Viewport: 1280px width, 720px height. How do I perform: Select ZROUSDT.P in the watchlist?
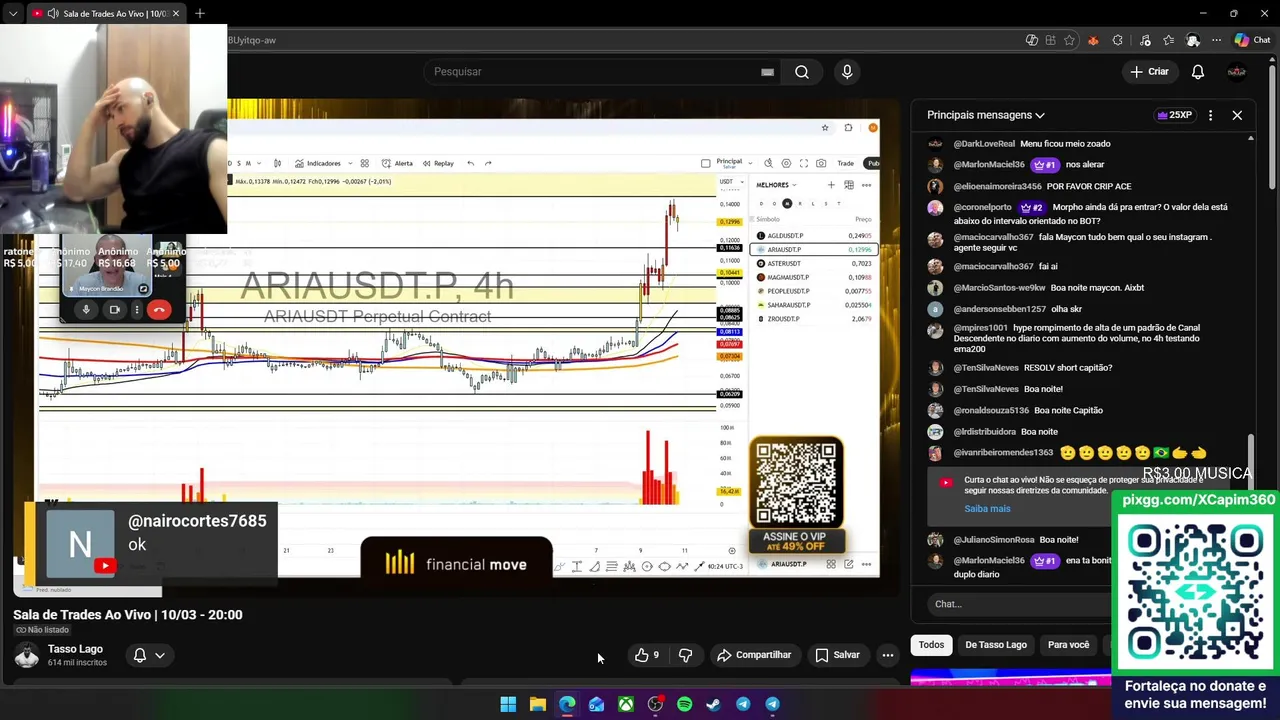[813, 319]
